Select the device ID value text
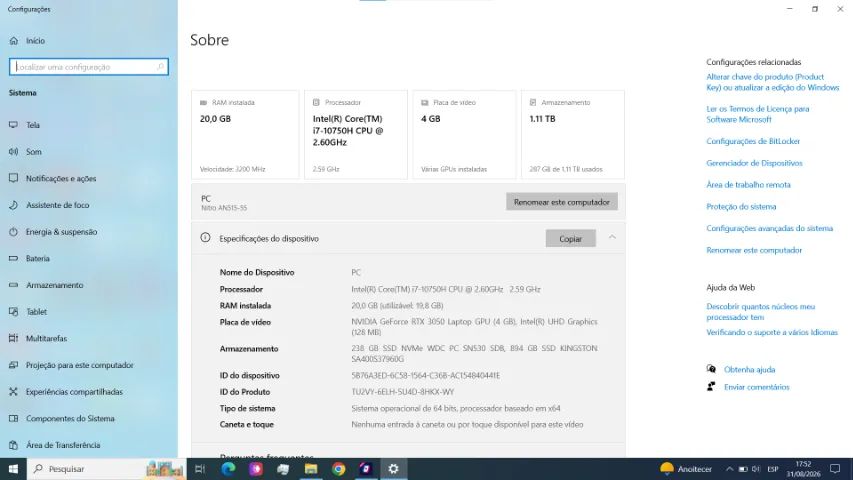The image size is (853, 480). point(425,376)
